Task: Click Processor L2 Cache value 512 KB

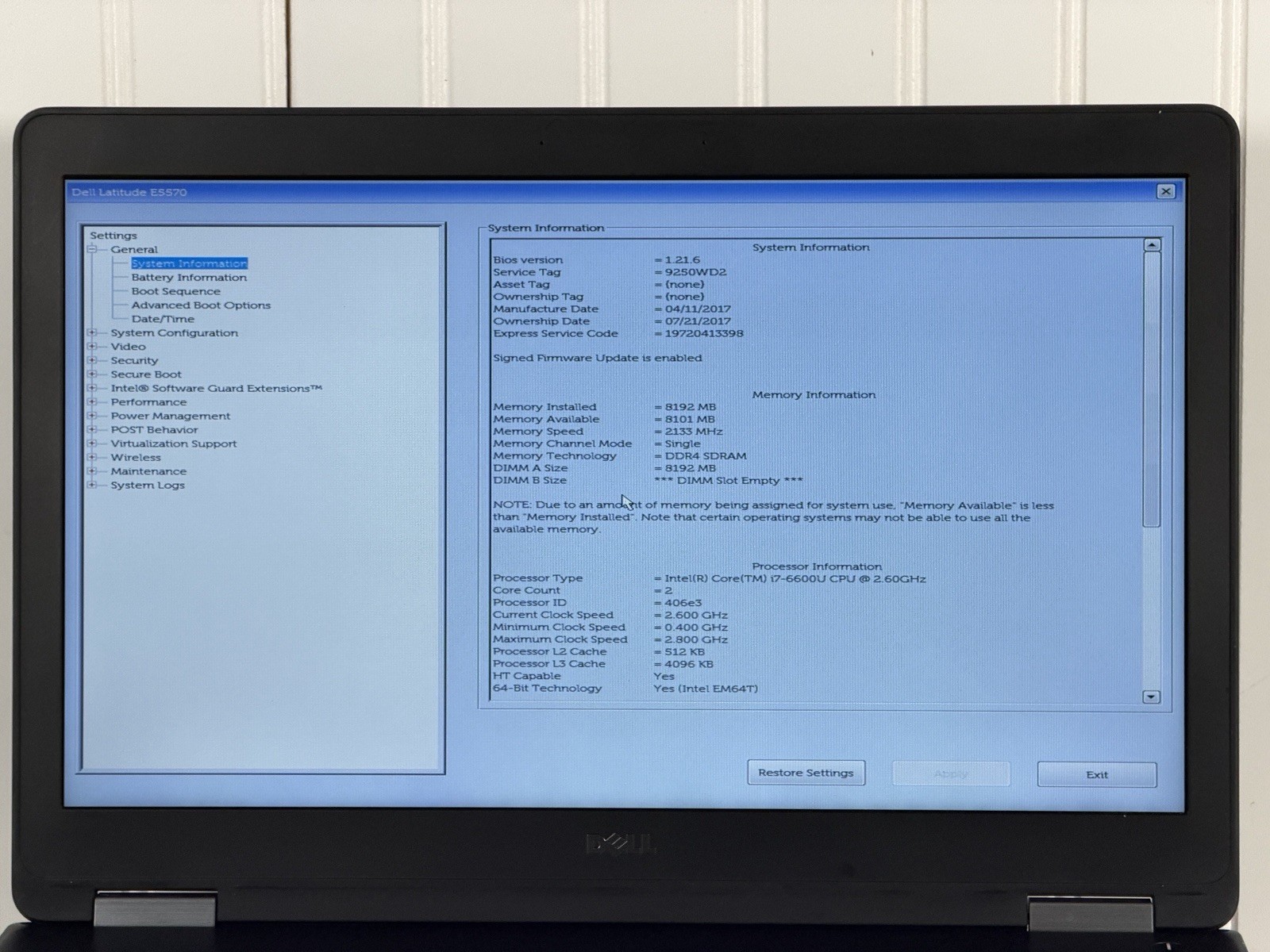Action: [685, 652]
